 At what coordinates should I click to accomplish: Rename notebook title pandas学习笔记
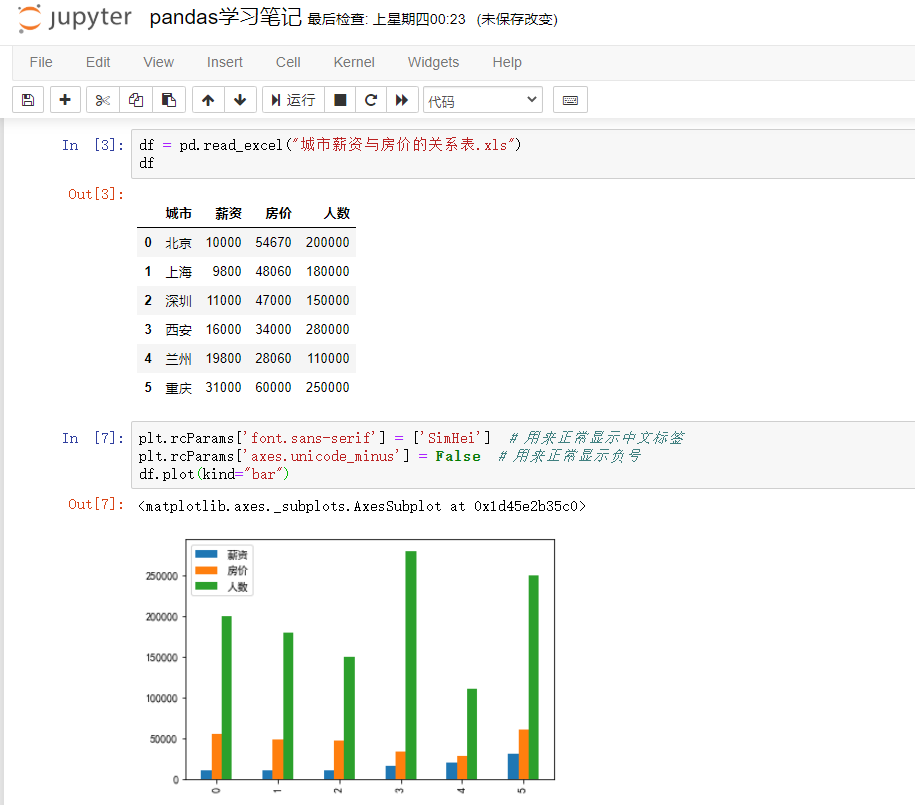226,18
